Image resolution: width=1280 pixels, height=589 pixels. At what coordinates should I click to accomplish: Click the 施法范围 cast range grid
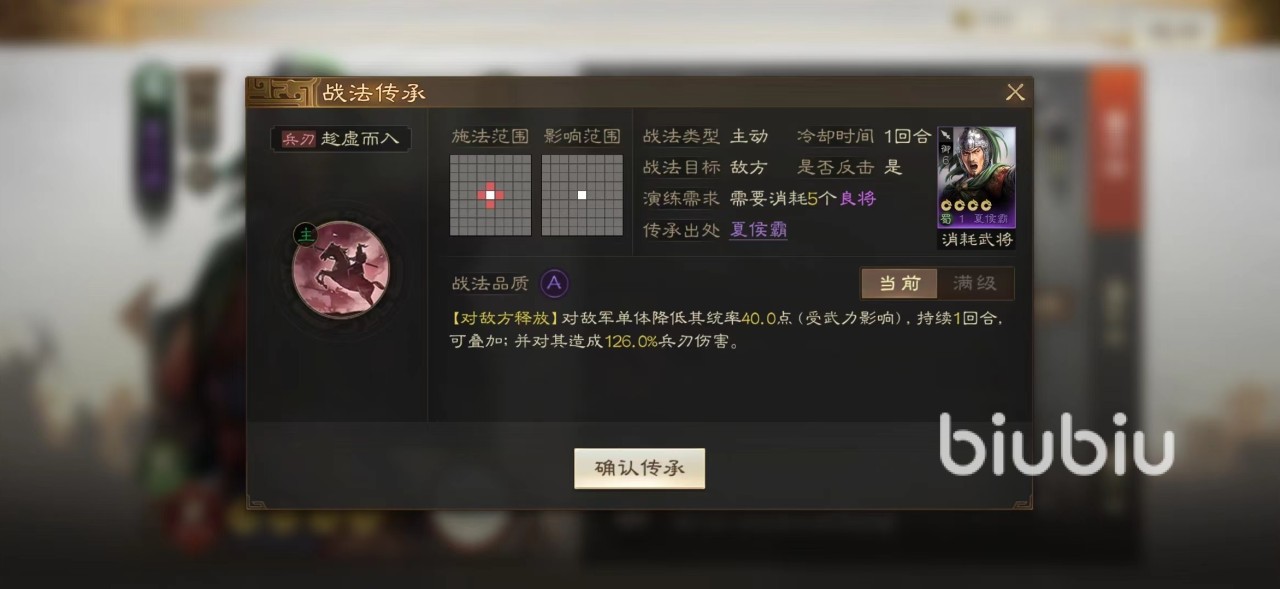(x=490, y=195)
